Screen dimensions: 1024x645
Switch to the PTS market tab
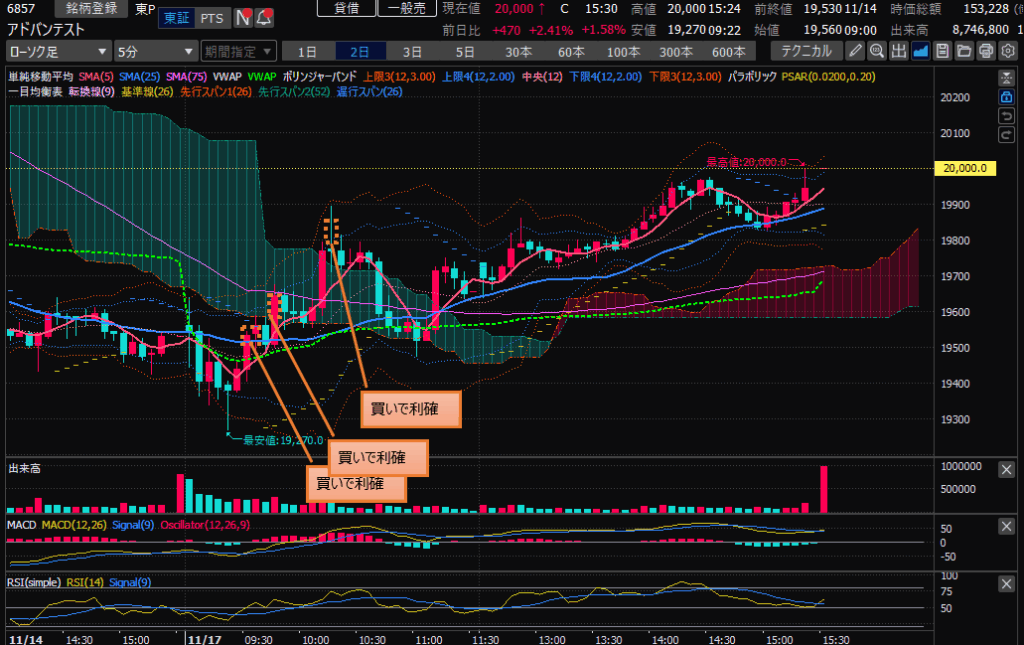pos(211,18)
